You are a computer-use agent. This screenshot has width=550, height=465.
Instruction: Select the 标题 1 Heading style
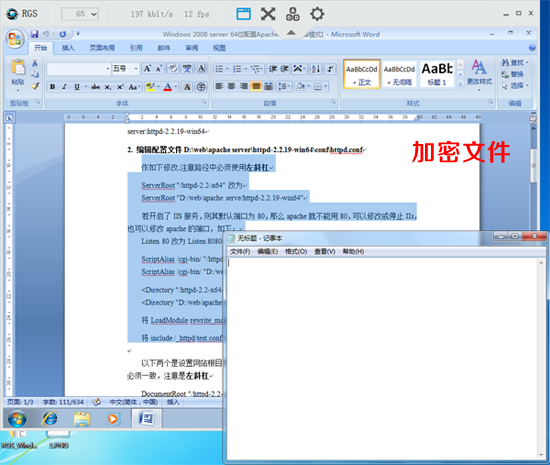coord(437,74)
